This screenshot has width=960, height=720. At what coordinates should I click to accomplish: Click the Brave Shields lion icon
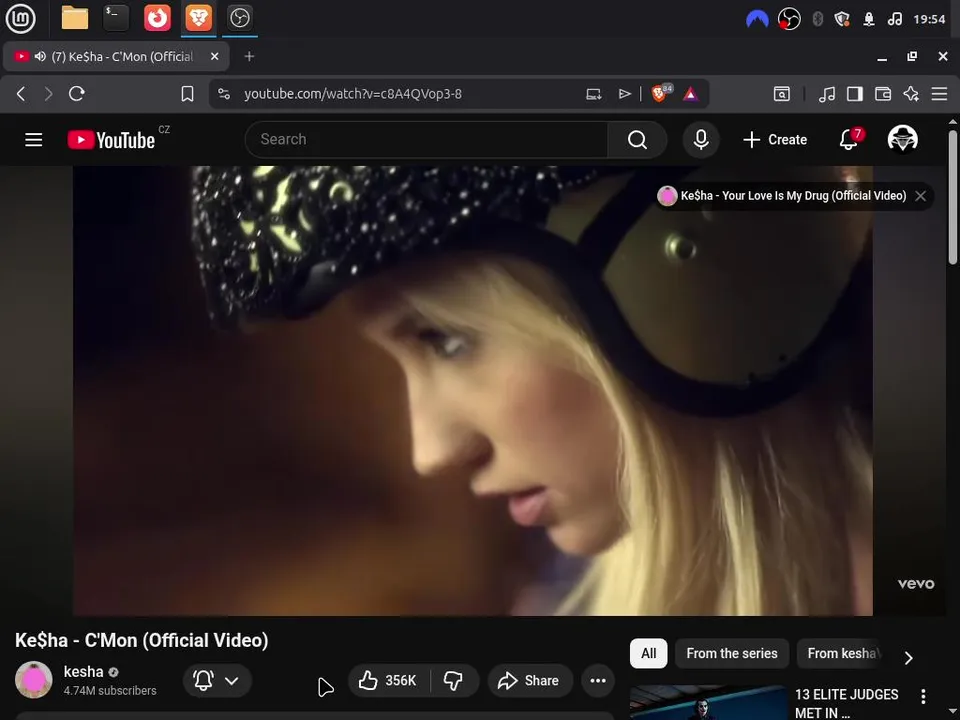click(661, 93)
